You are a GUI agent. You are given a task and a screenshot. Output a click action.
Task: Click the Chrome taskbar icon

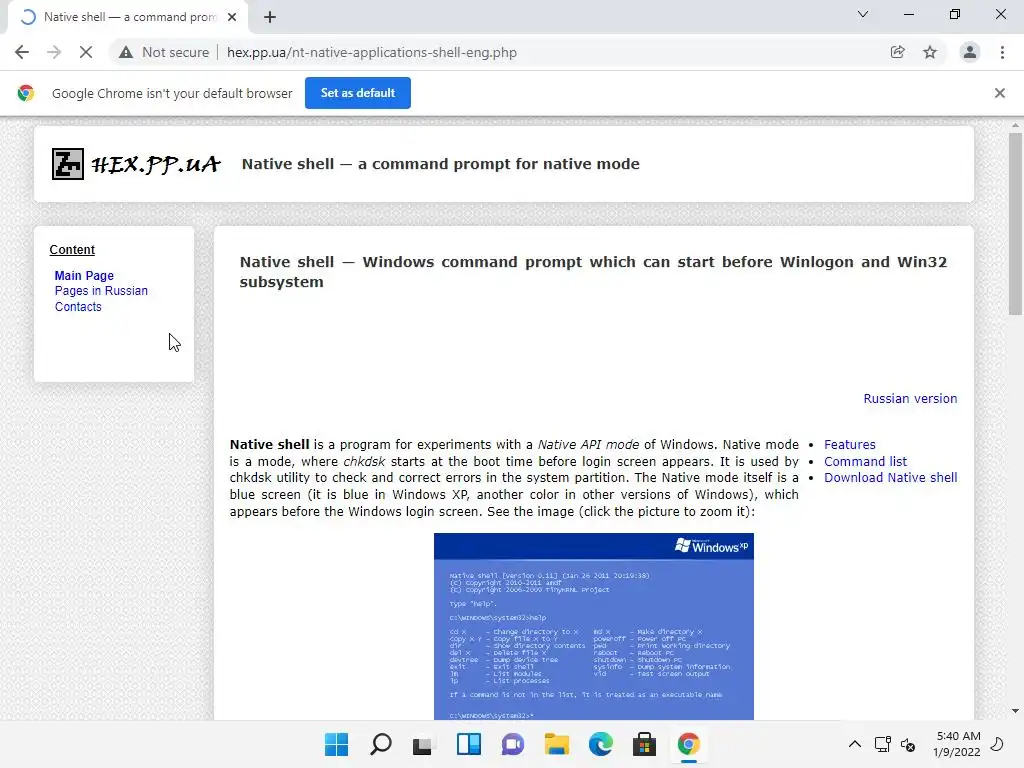688,744
